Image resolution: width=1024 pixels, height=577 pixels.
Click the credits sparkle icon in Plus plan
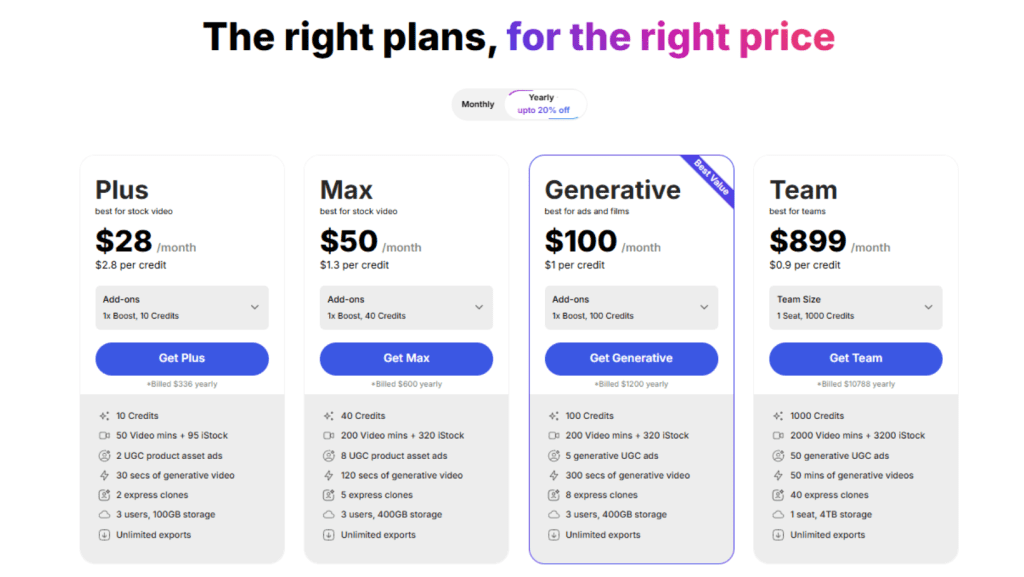click(x=104, y=416)
